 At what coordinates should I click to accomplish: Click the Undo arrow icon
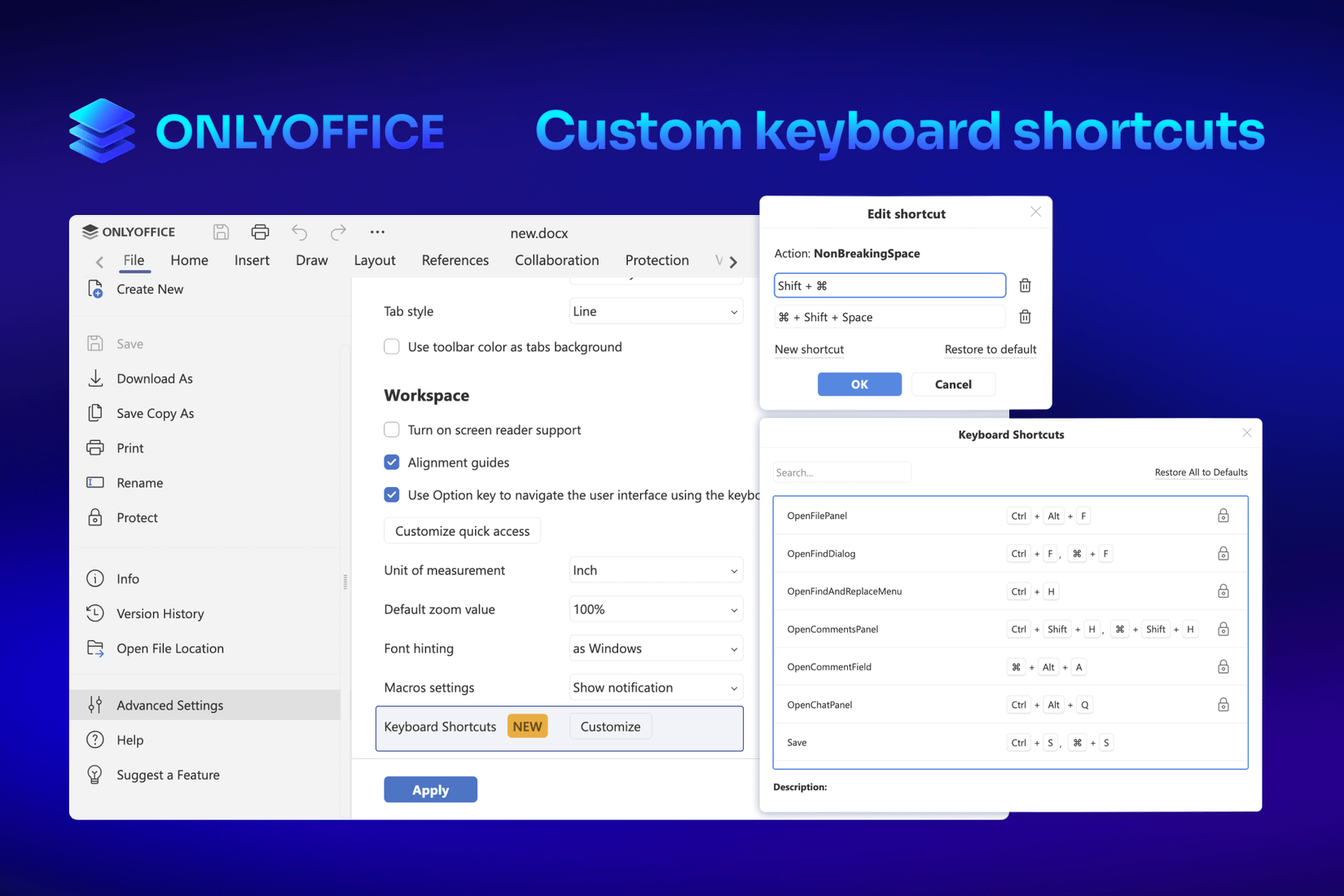pyautogui.click(x=299, y=232)
